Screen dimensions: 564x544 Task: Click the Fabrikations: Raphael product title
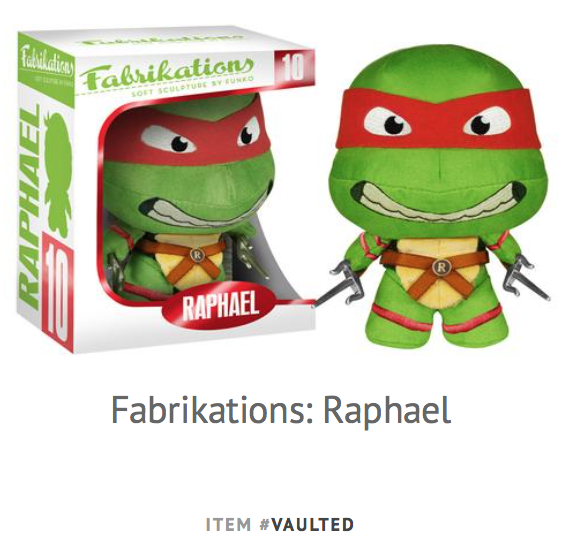click(x=281, y=411)
